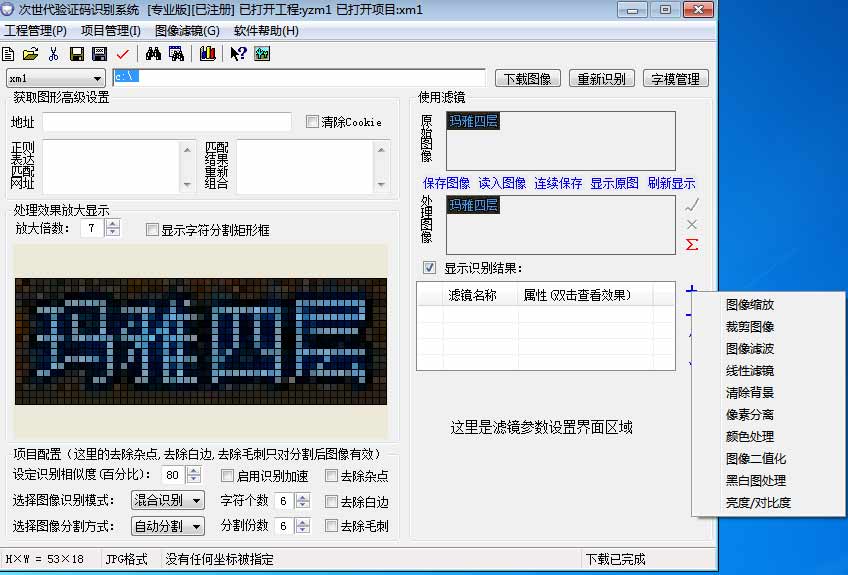Viewport: 848px width, 575px height.
Task: Enable the 清除Cookie checkbox
Action: (x=312, y=122)
